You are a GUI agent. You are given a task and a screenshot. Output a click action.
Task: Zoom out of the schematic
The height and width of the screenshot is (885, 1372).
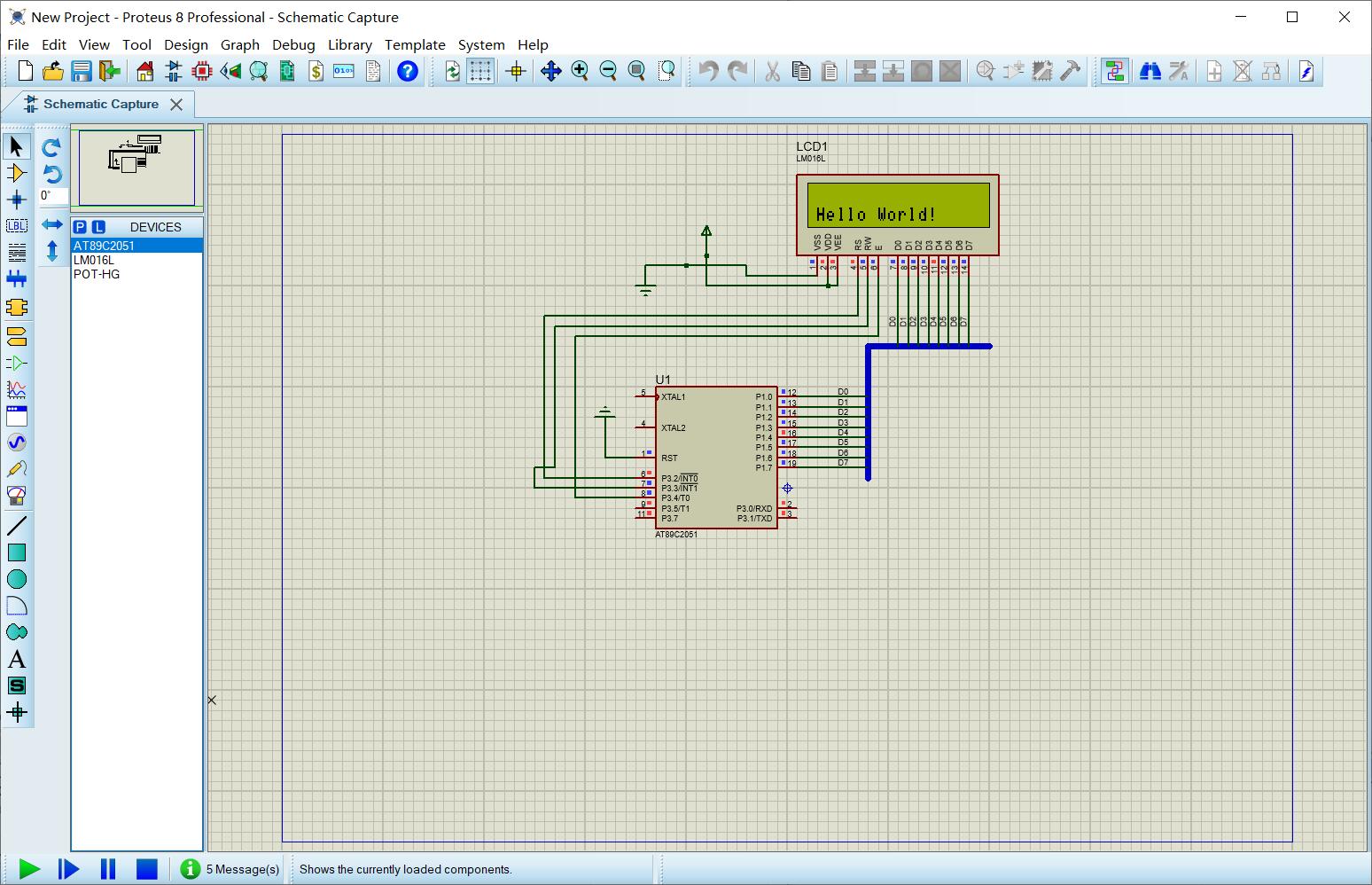tap(608, 71)
